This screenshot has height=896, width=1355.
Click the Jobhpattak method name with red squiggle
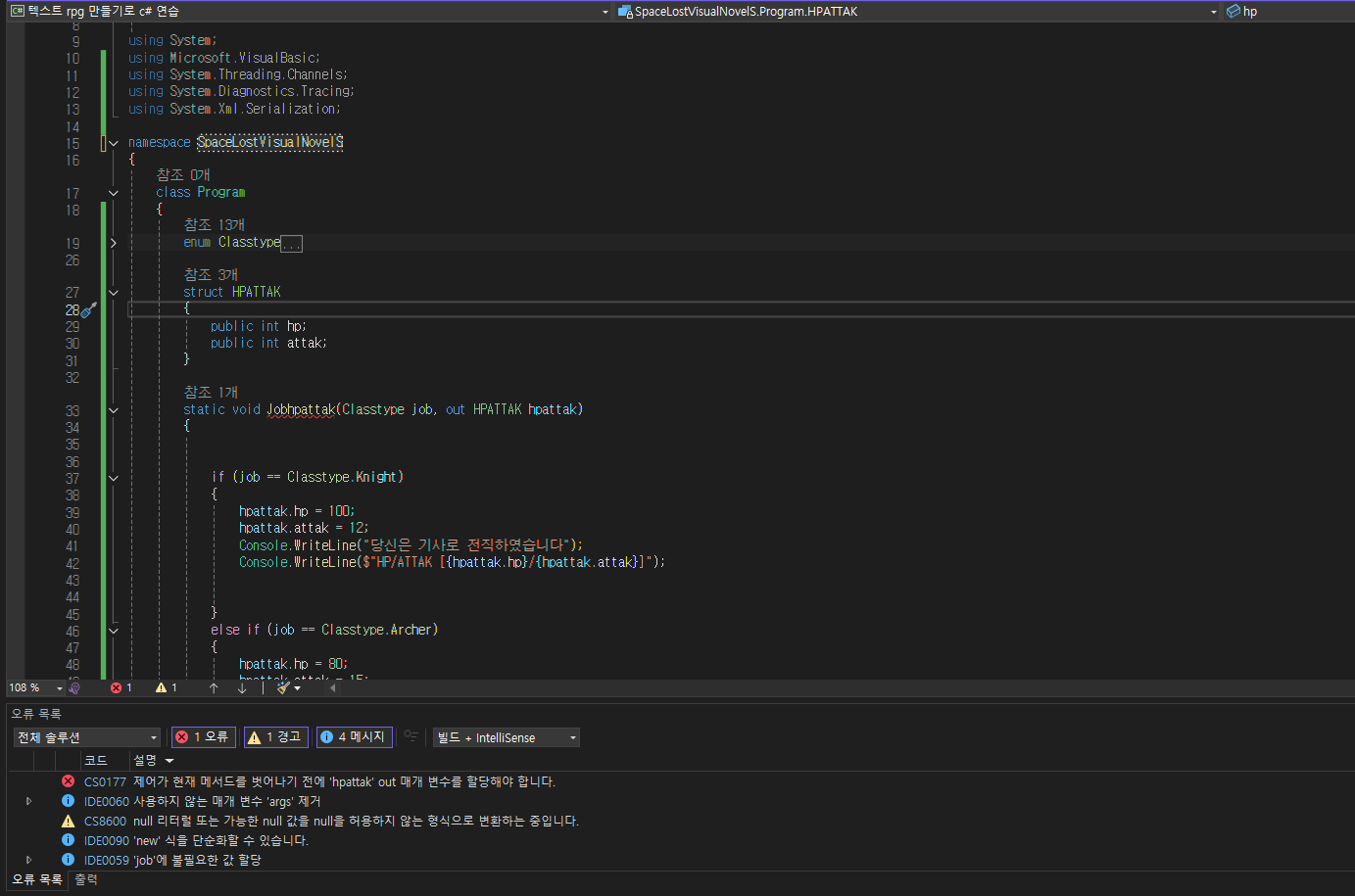[x=301, y=410]
